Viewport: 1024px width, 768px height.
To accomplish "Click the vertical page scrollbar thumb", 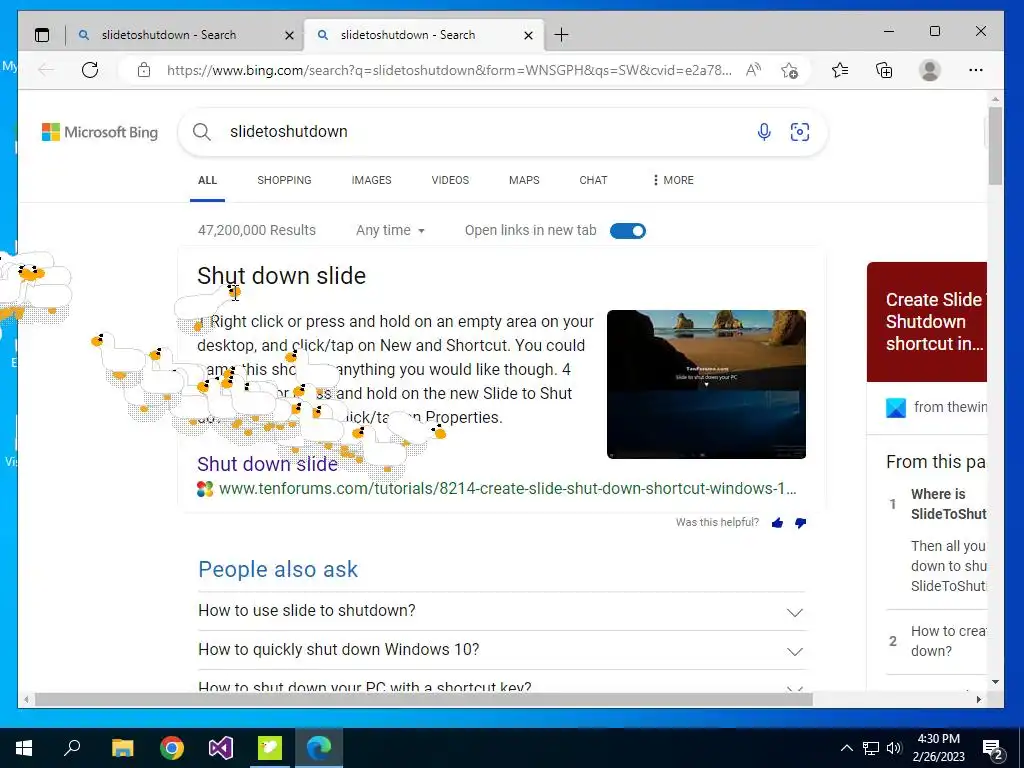I will tap(995, 145).
